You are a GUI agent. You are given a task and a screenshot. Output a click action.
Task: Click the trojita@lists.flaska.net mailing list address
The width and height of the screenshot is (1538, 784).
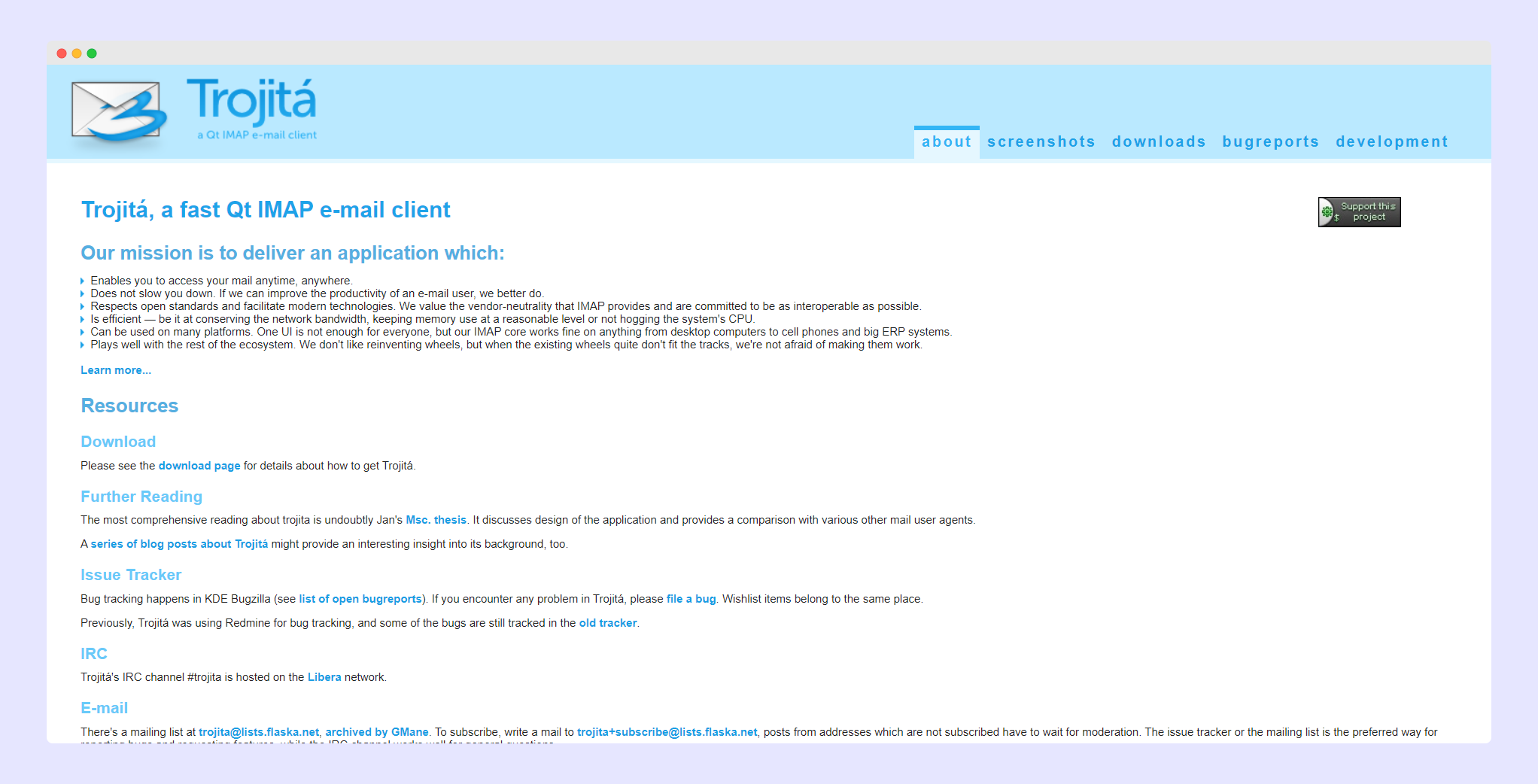point(258,731)
